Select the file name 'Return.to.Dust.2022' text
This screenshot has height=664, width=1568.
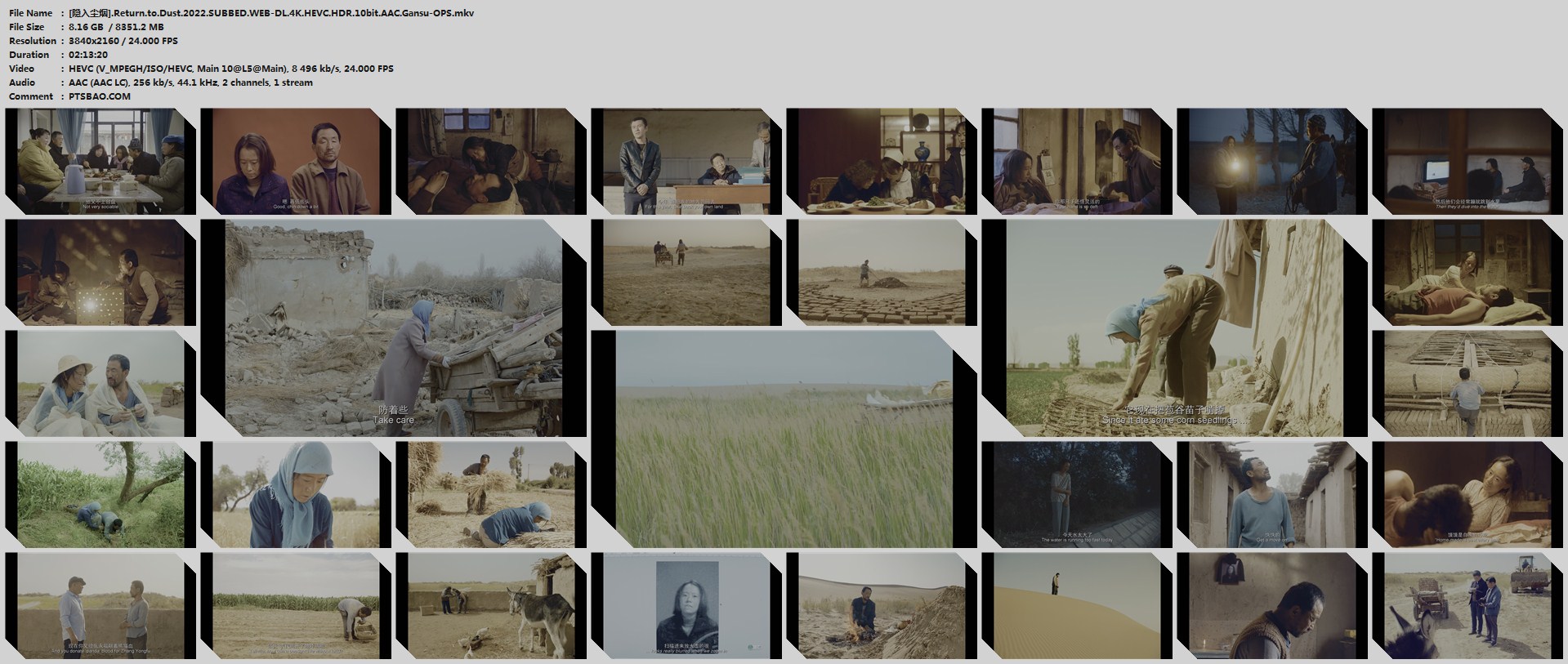(x=161, y=13)
